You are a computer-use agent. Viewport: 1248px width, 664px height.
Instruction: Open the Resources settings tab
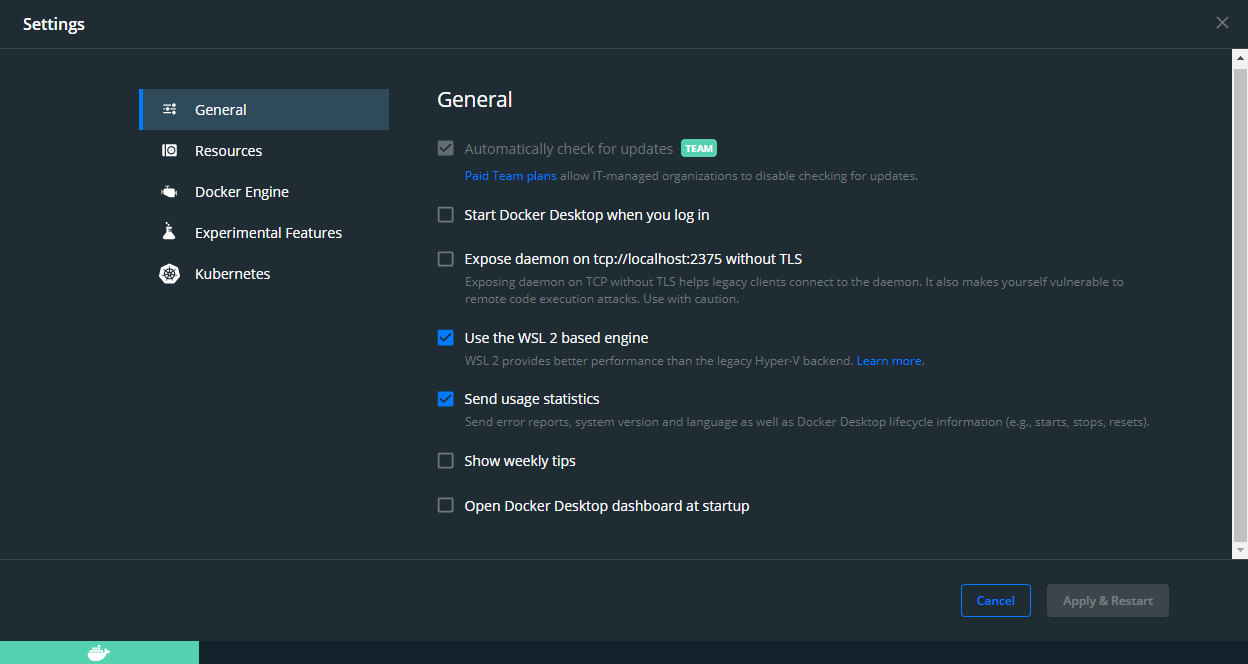tap(264, 151)
